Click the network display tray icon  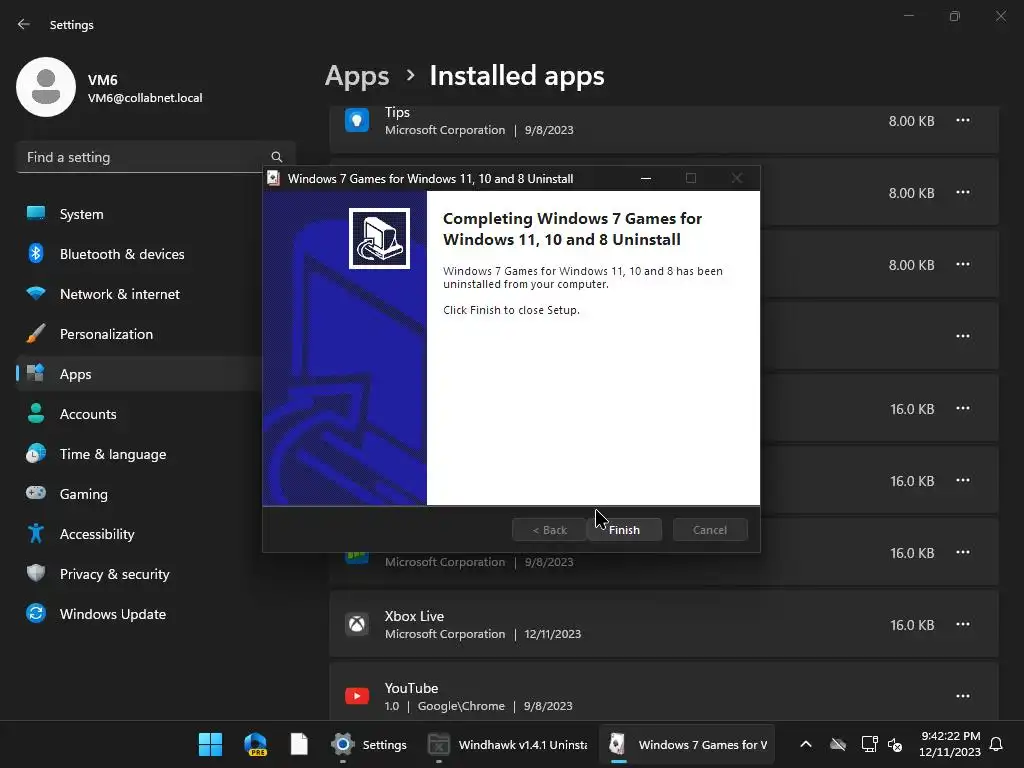[x=869, y=744]
